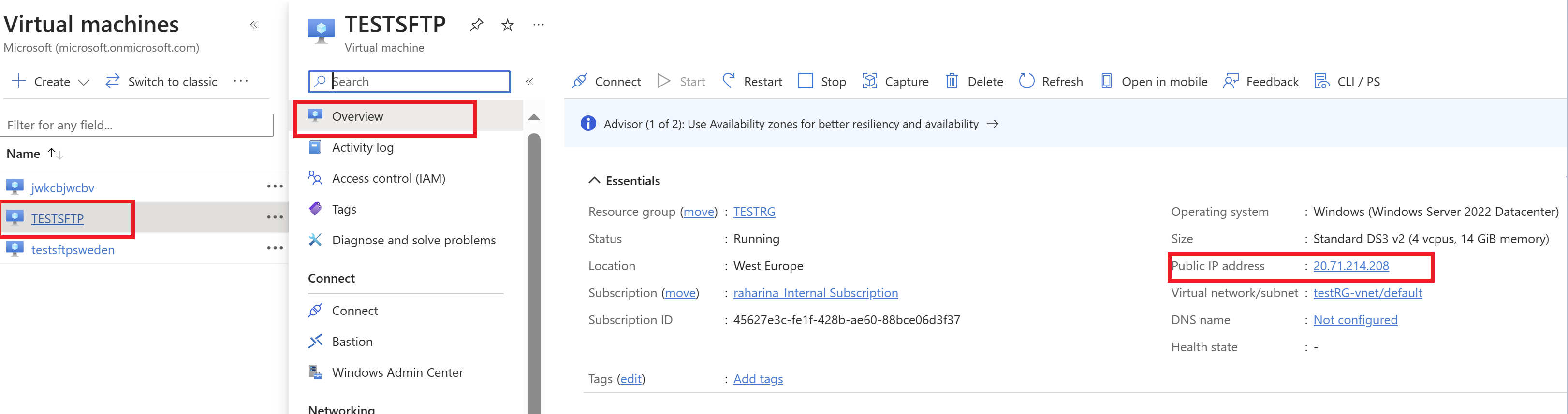
Task: Collapse the Virtual machines list pane
Action: coord(254,25)
